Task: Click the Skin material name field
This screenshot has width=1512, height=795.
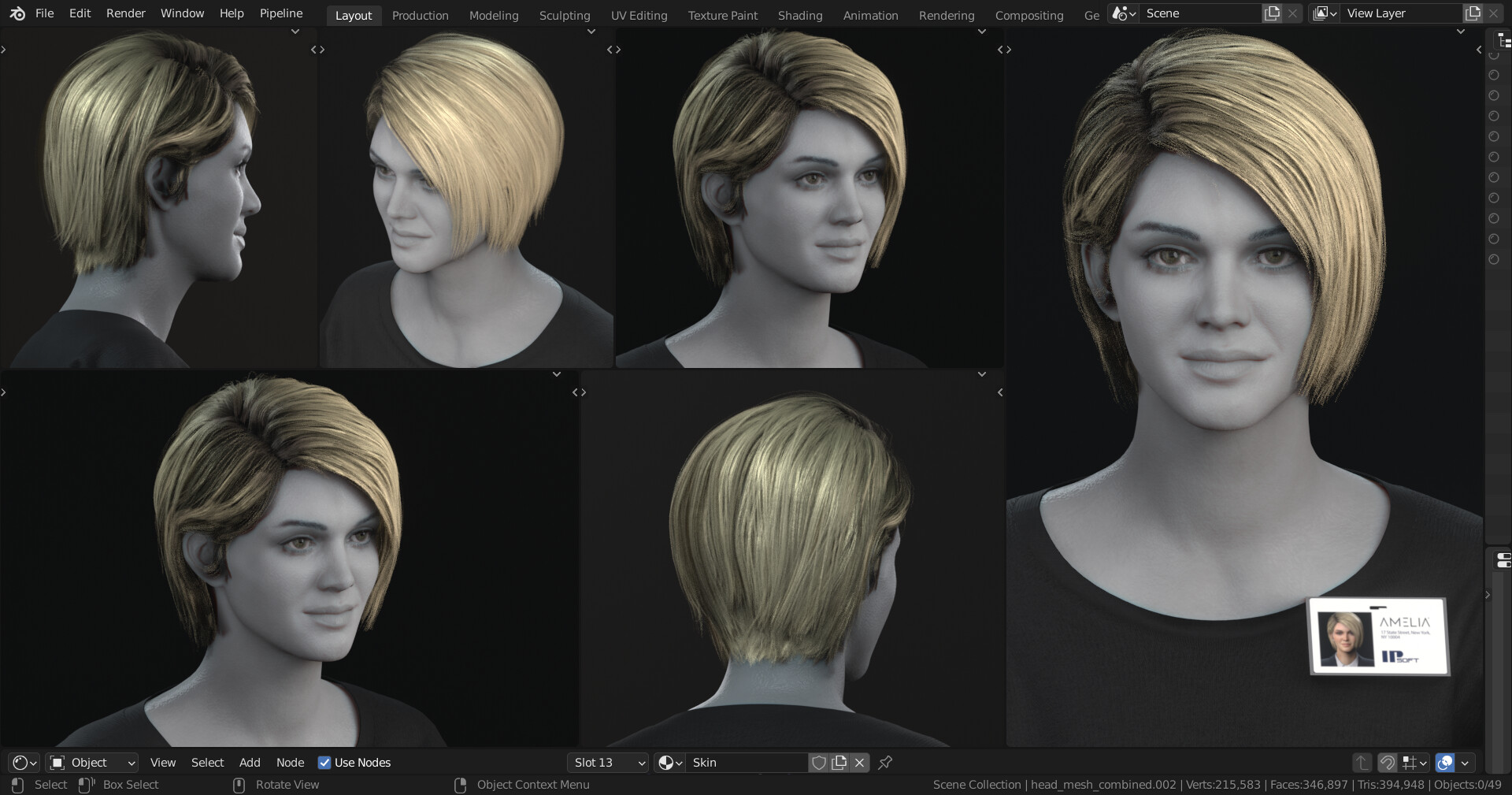Action: point(747,763)
